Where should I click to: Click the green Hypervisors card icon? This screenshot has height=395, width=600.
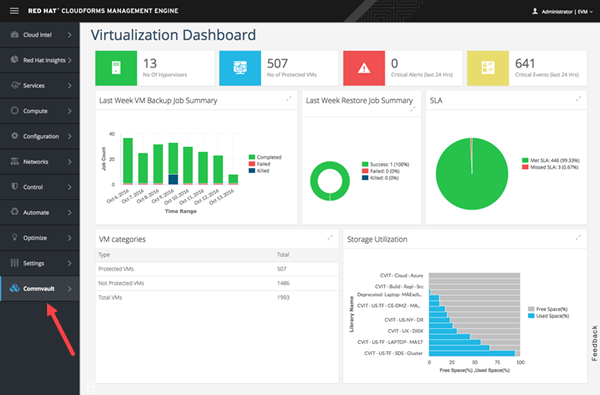[116, 68]
